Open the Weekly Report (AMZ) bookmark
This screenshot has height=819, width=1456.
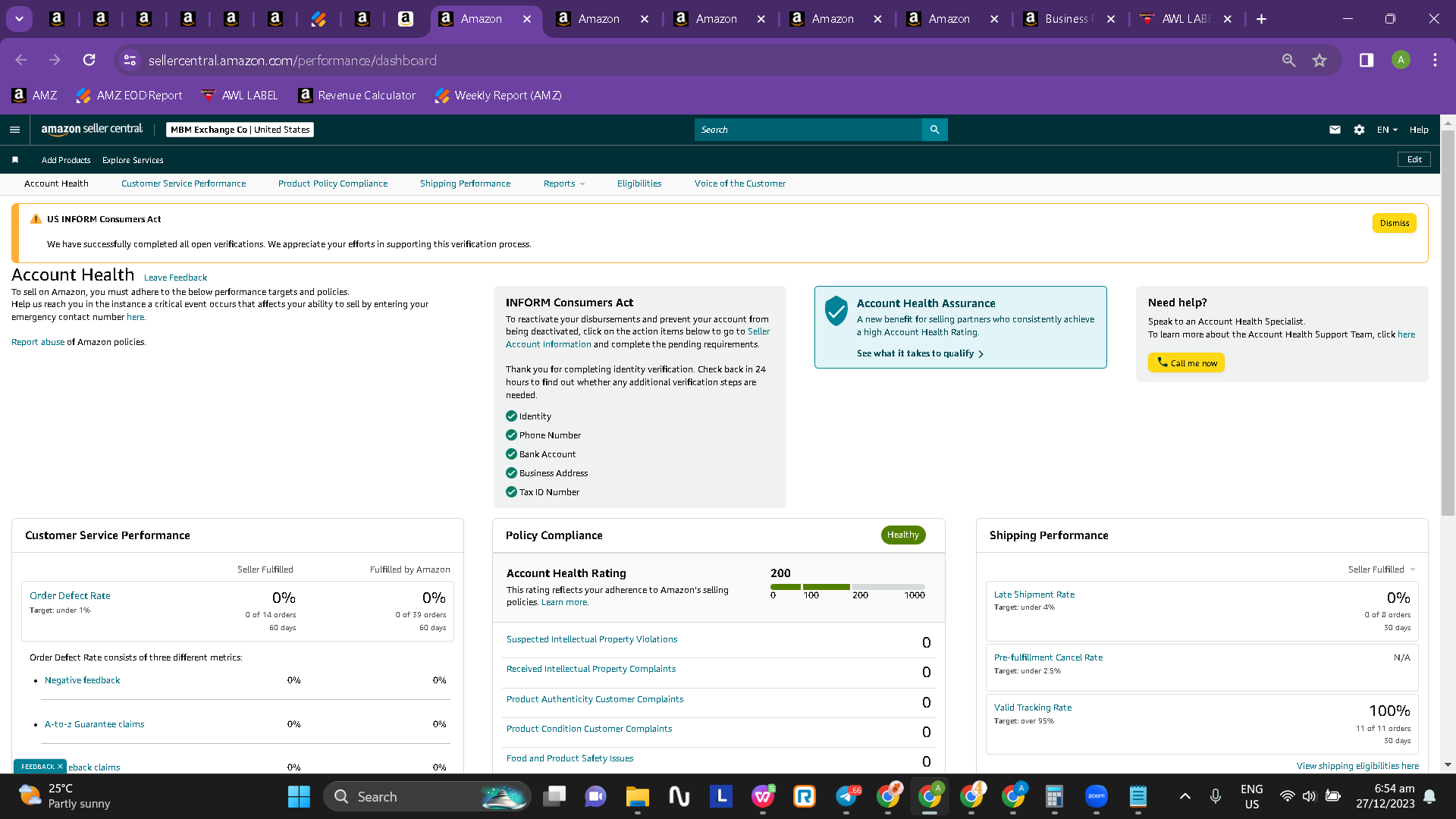[498, 96]
